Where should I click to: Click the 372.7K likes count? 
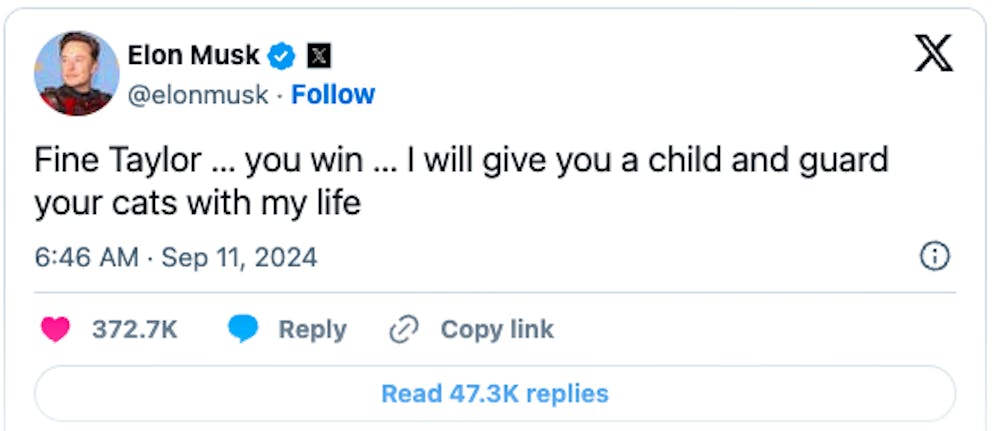click(x=134, y=330)
